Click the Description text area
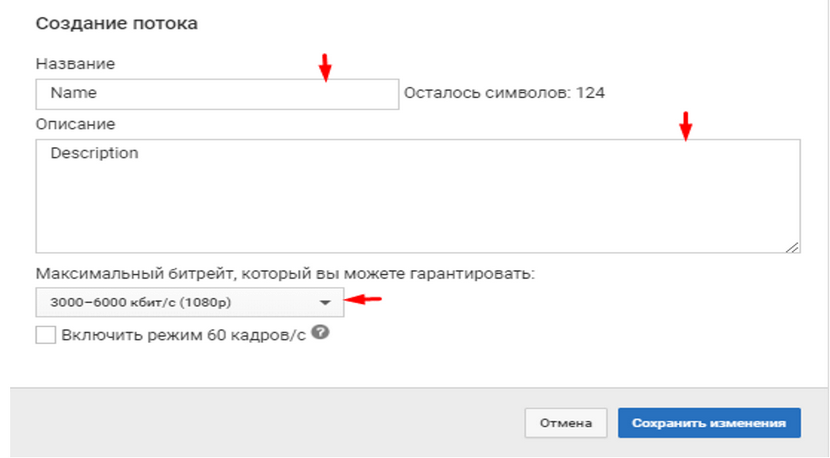830x458 pixels. 418,196
